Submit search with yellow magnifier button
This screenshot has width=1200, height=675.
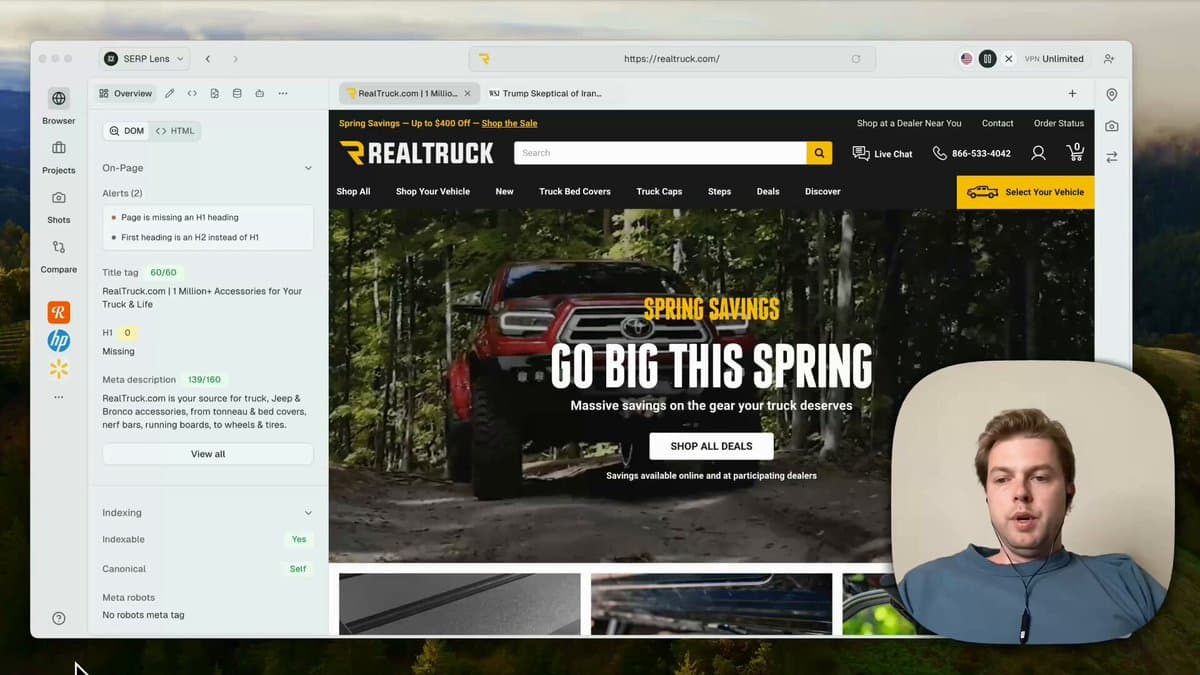tap(820, 153)
